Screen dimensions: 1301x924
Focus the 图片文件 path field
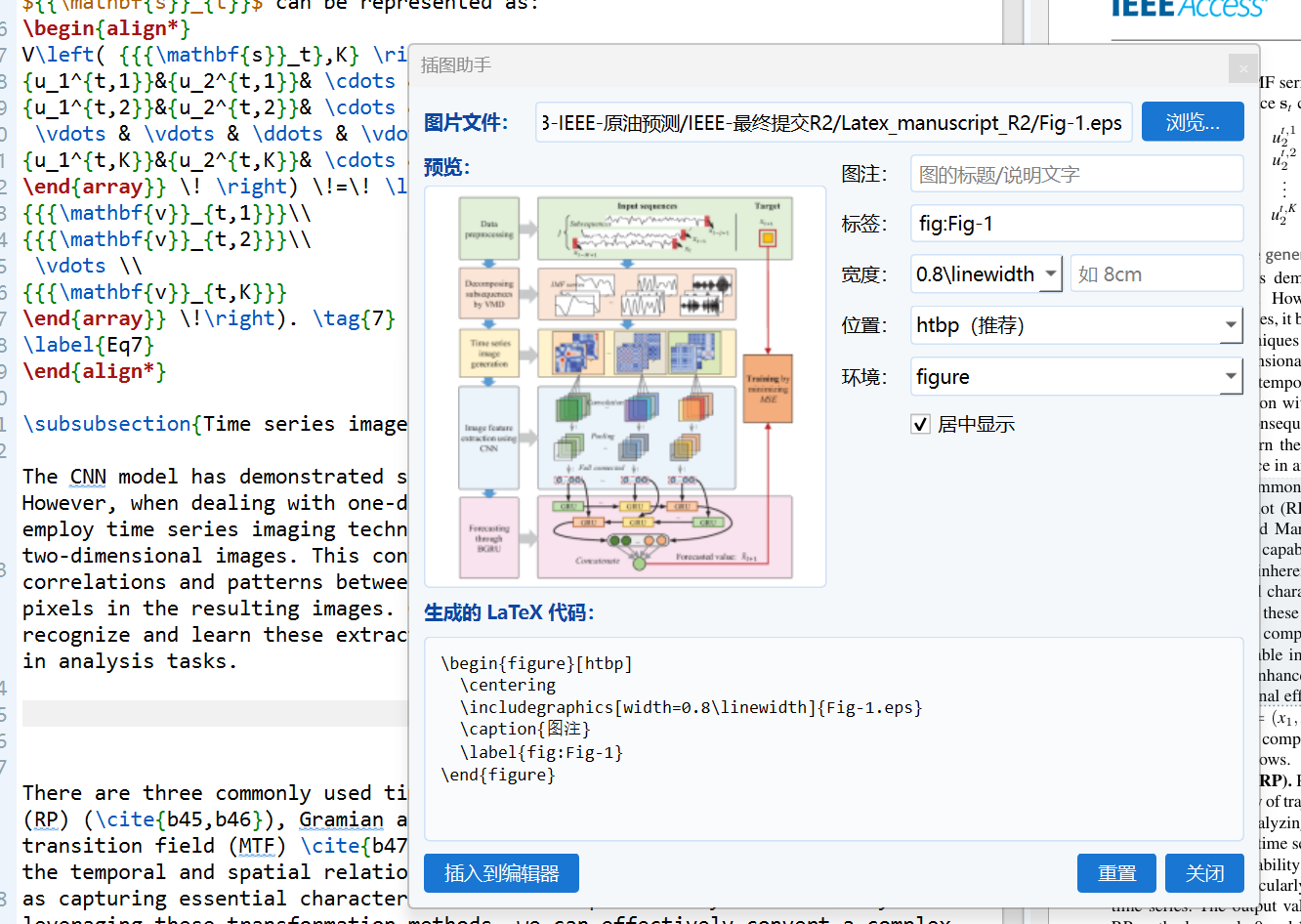pos(833,122)
